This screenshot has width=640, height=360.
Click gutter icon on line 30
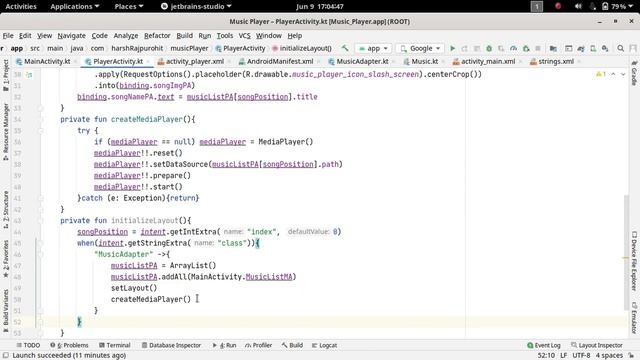point(29,75)
